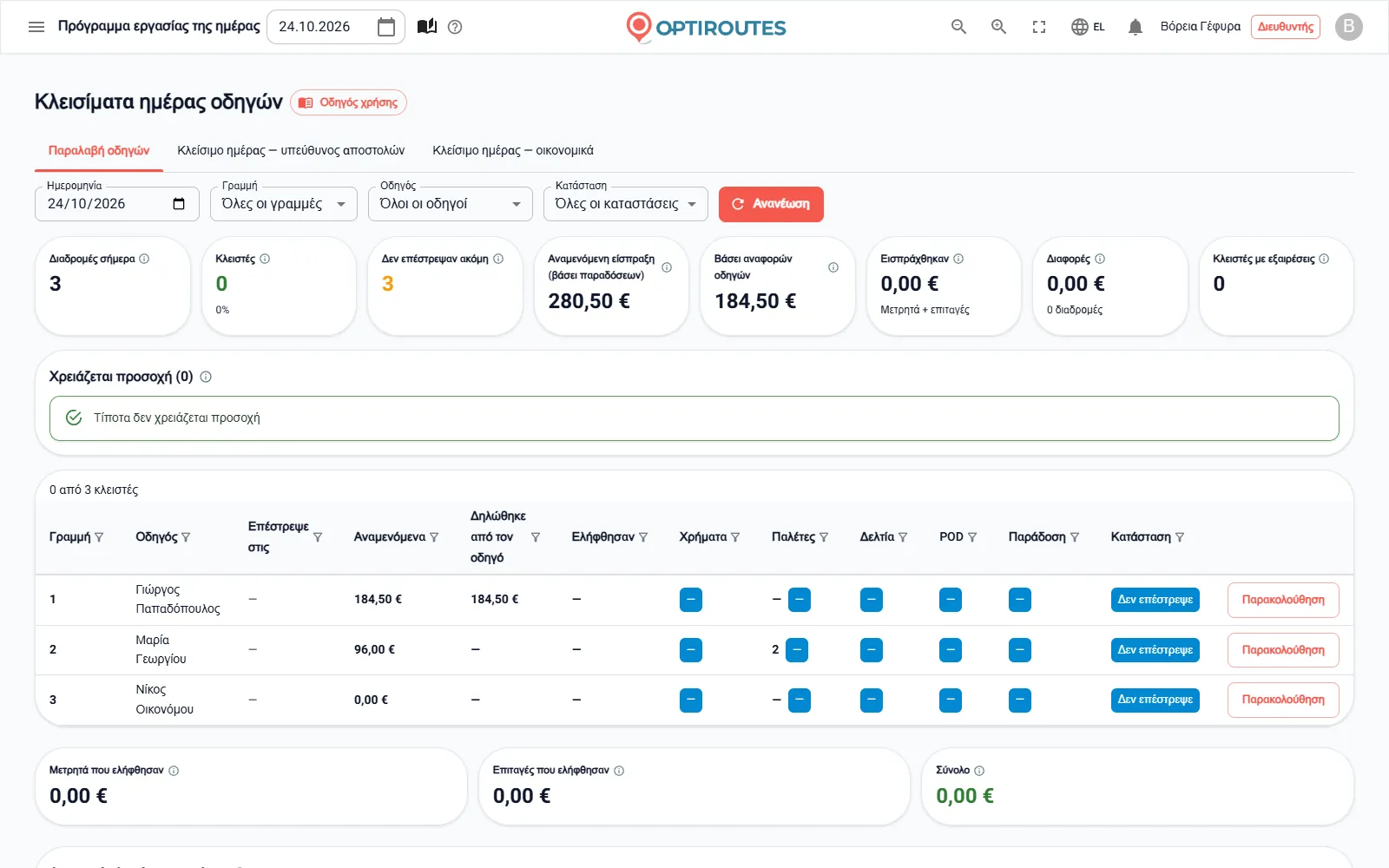Open Οδηγός dropdown Όλοι οι οδηγοί
The height and width of the screenshot is (868, 1389).
point(451,204)
